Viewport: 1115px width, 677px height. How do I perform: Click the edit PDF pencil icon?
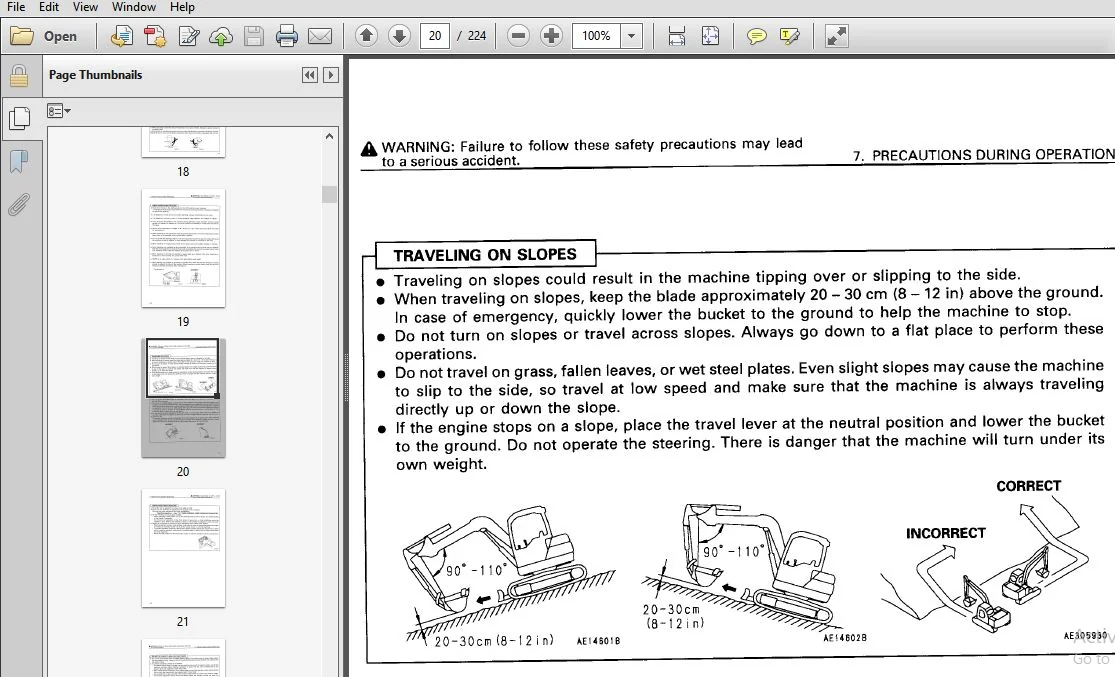(x=188, y=36)
